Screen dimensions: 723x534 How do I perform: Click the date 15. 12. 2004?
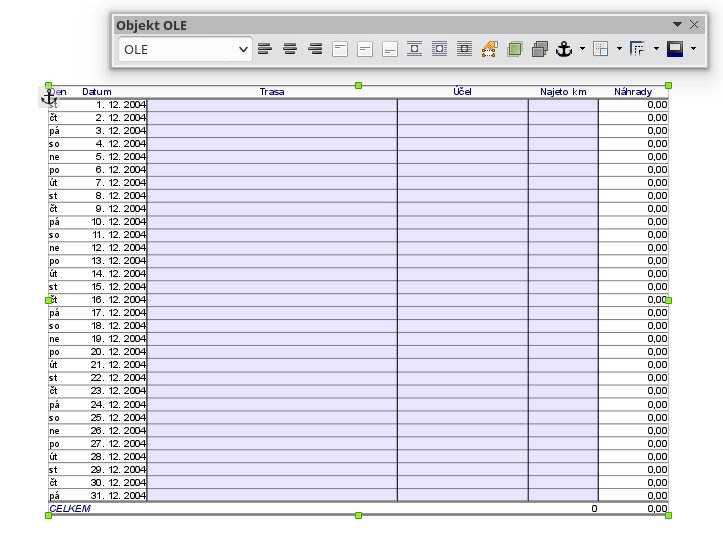pyautogui.click(x=119, y=287)
